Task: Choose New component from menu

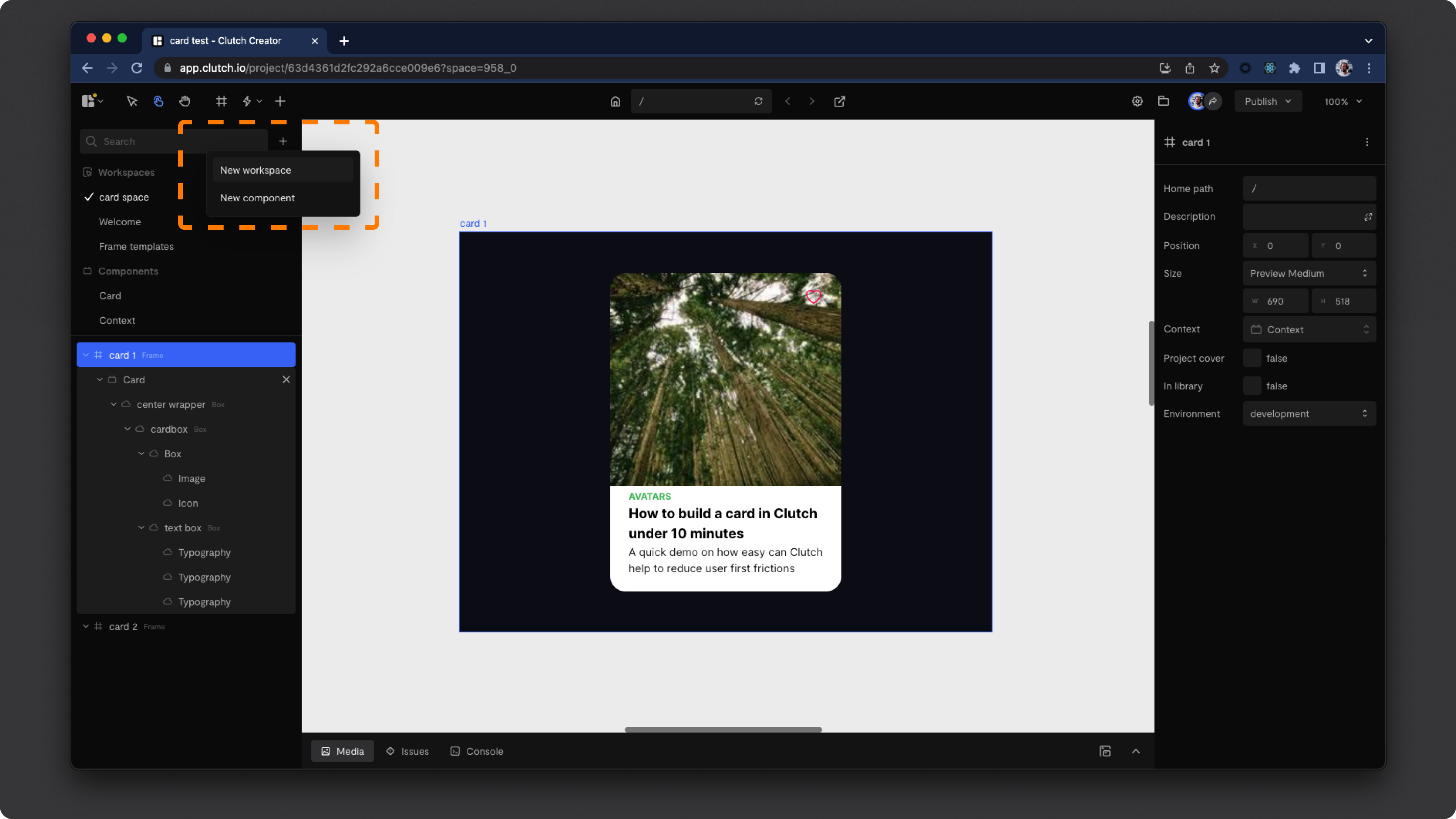Action: 257,198
